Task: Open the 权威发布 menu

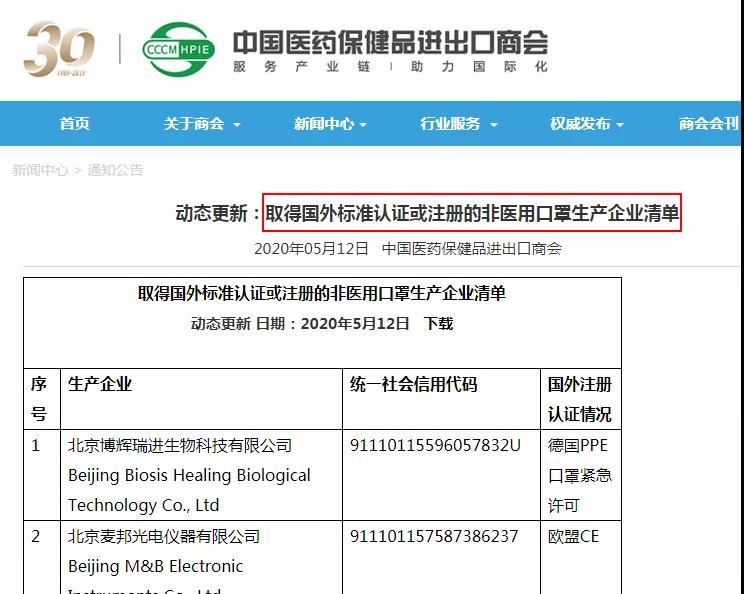Action: click(580, 124)
